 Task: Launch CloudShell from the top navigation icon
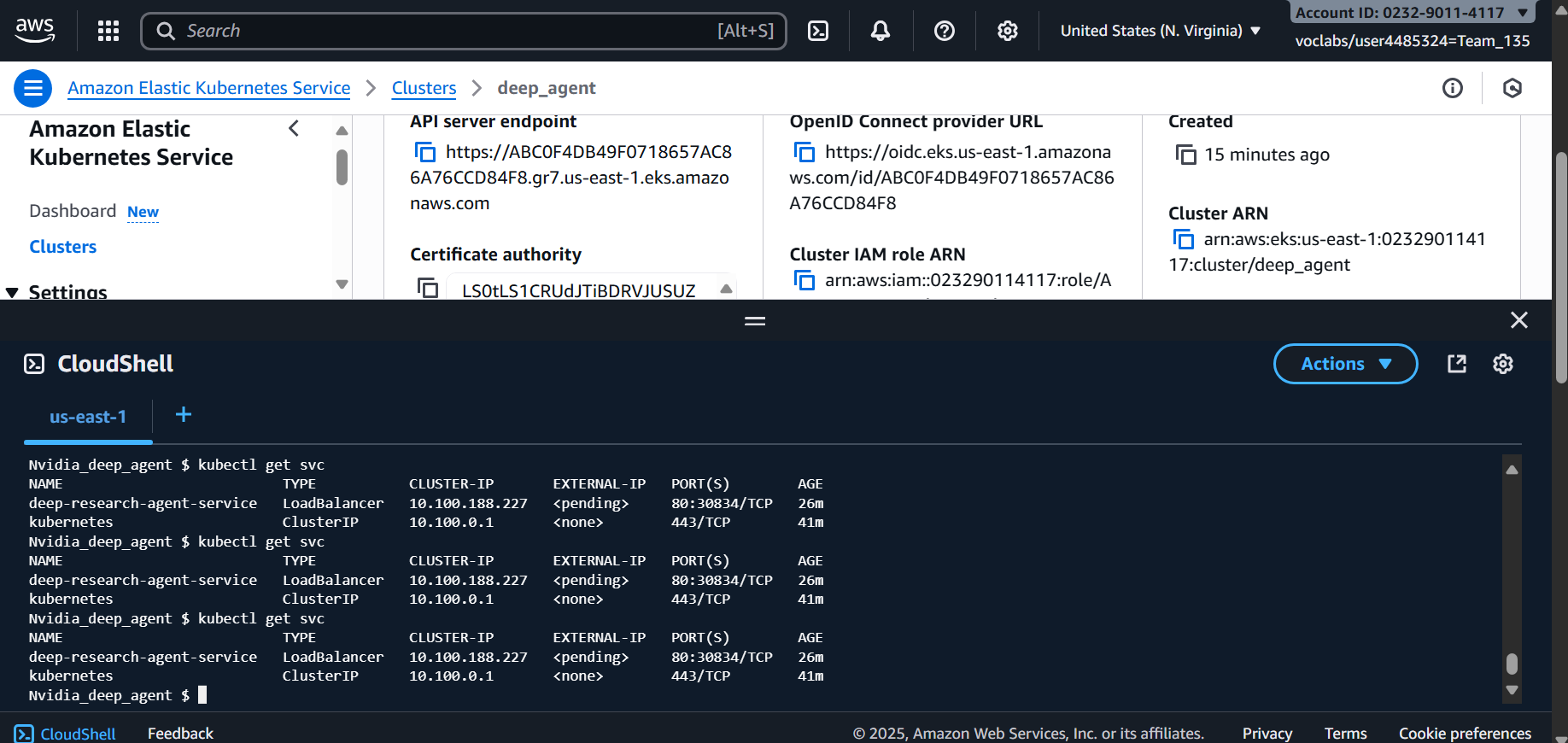(818, 31)
